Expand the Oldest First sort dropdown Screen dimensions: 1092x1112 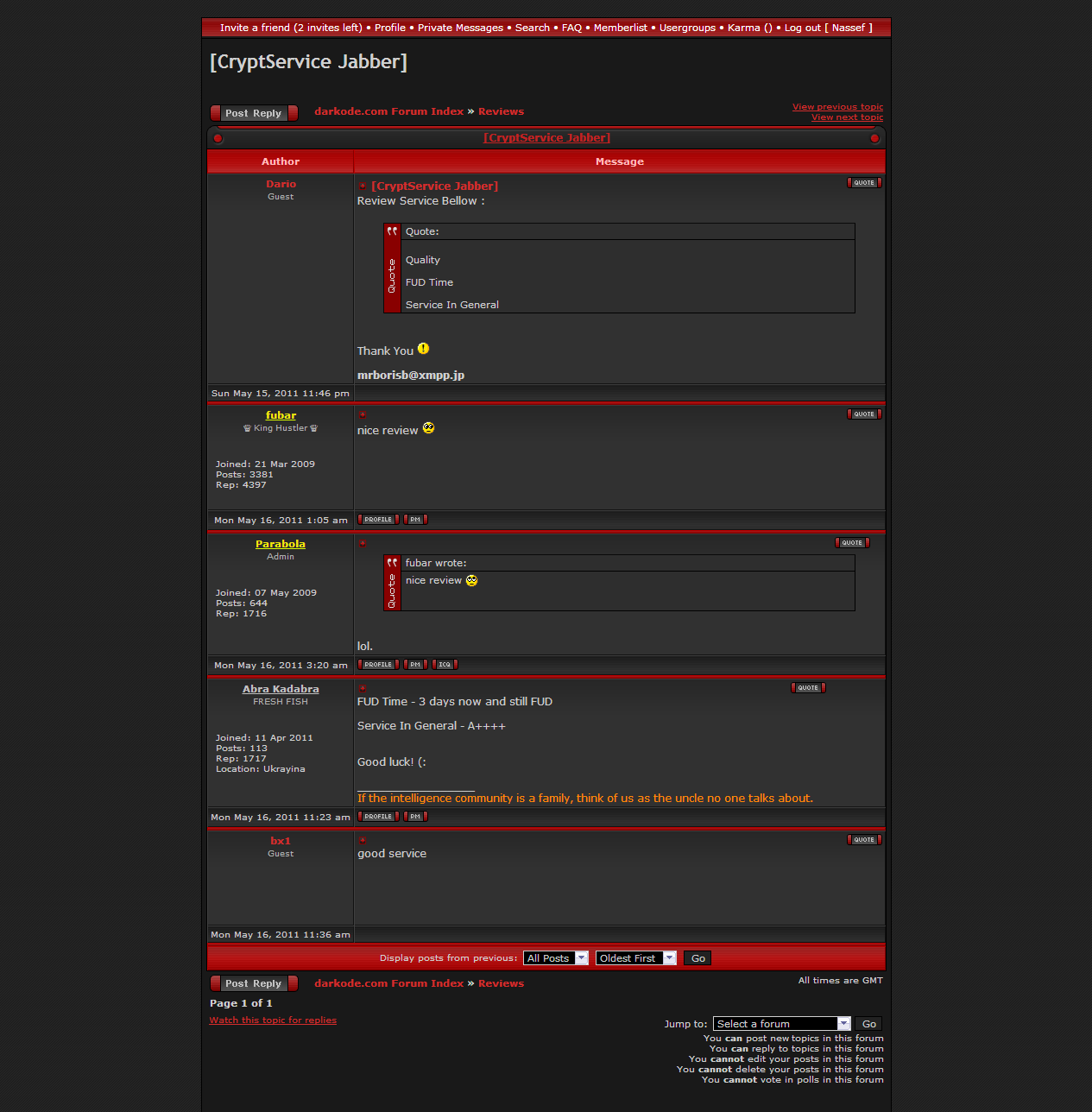coord(635,958)
